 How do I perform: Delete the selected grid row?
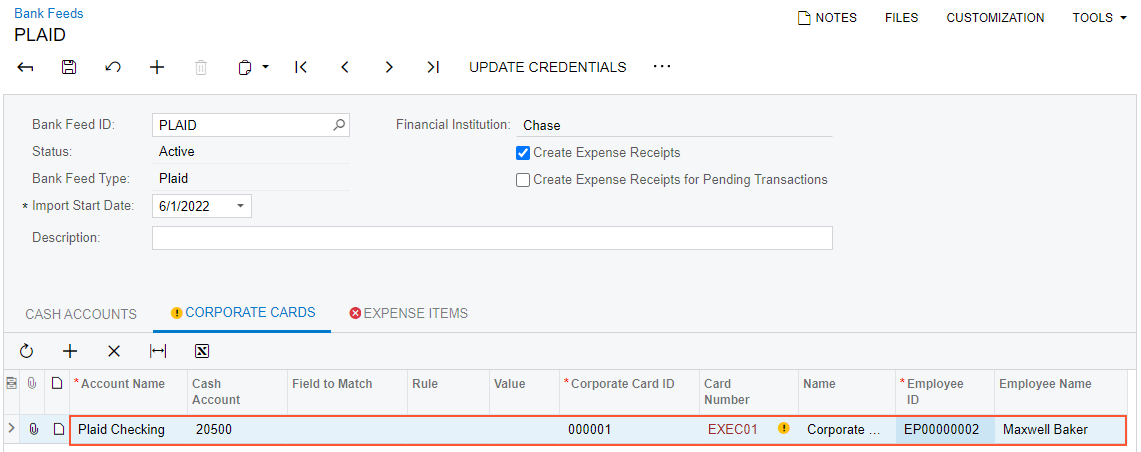[x=114, y=351]
